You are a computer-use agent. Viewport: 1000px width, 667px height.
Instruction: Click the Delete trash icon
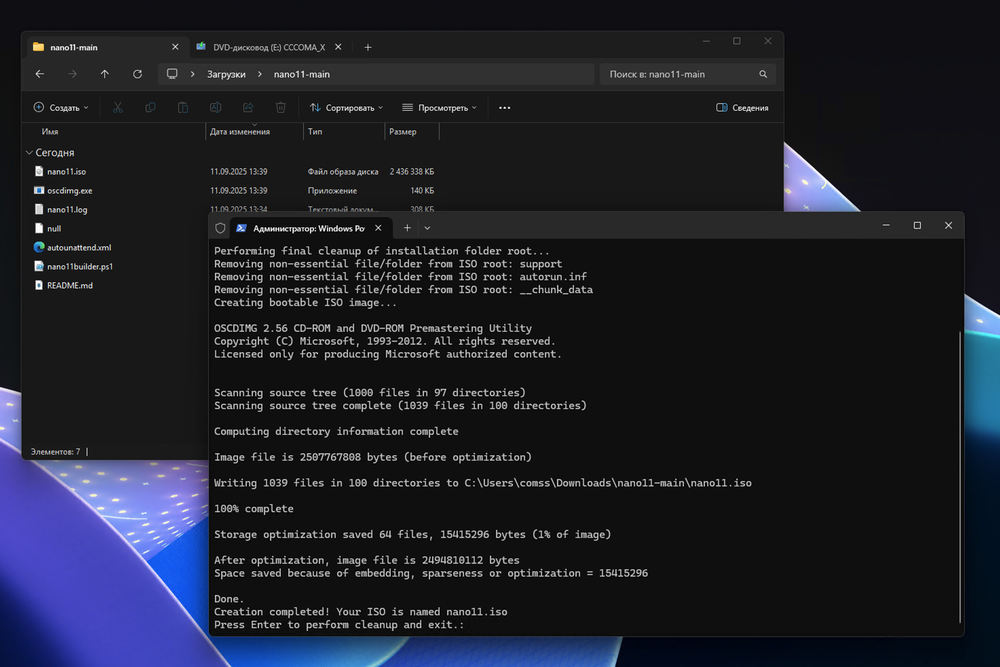tap(281, 108)
